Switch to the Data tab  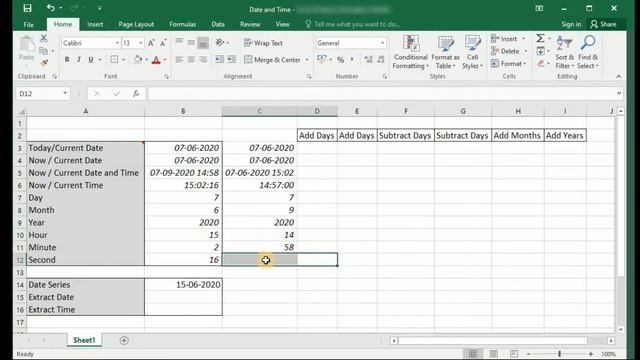point(218,24)
